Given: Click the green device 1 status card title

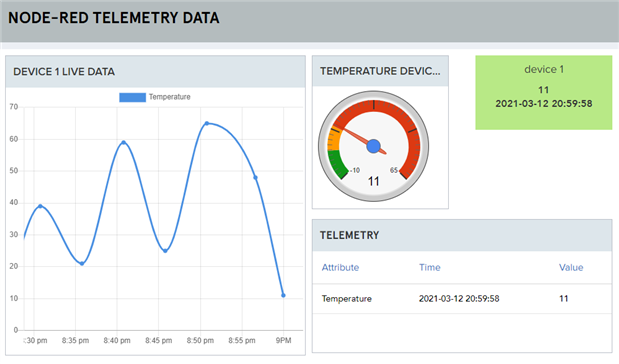Looking at the screenshot, I should pos(544,69).
